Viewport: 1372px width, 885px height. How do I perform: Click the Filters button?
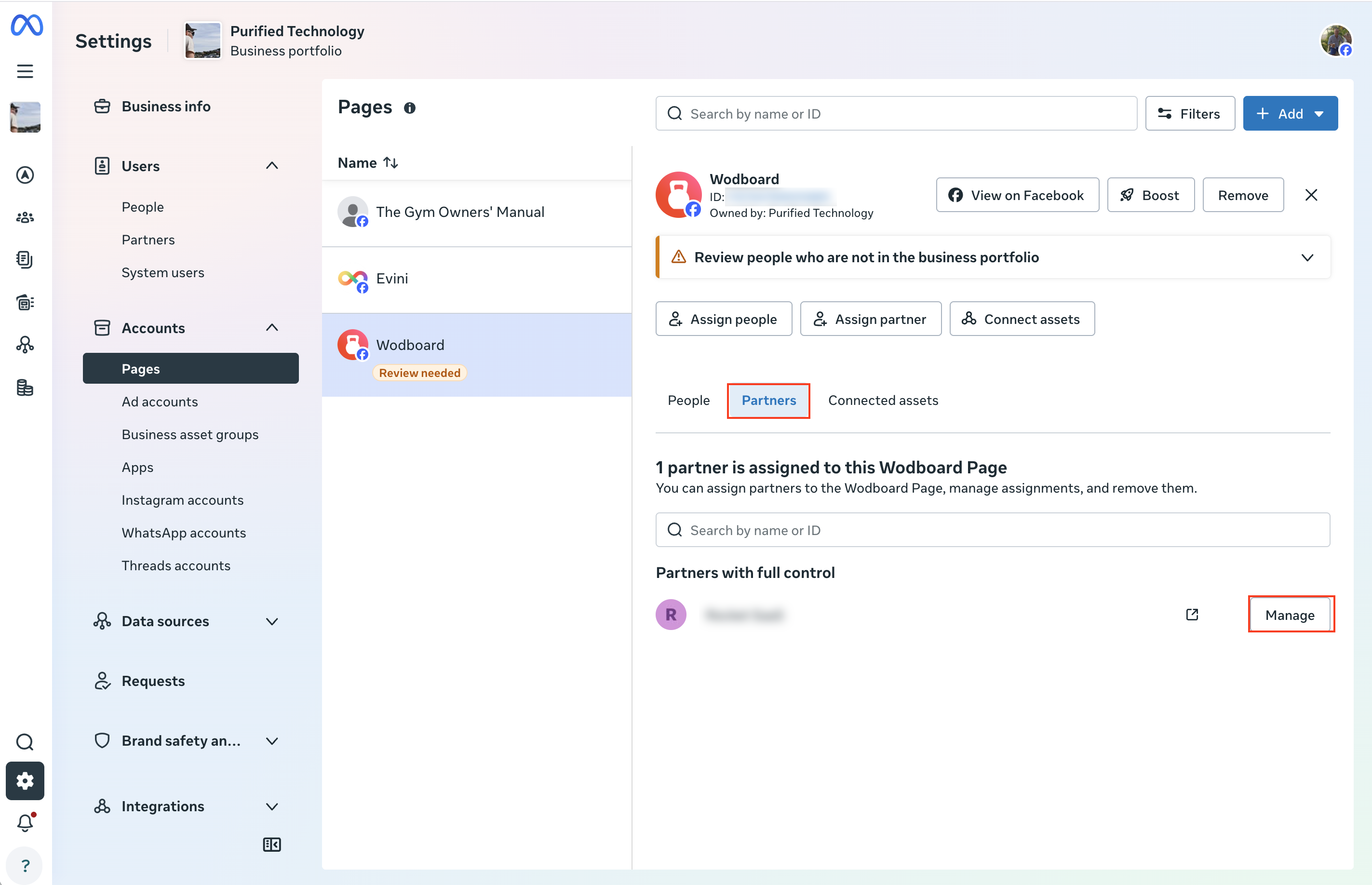point(1190,113)
